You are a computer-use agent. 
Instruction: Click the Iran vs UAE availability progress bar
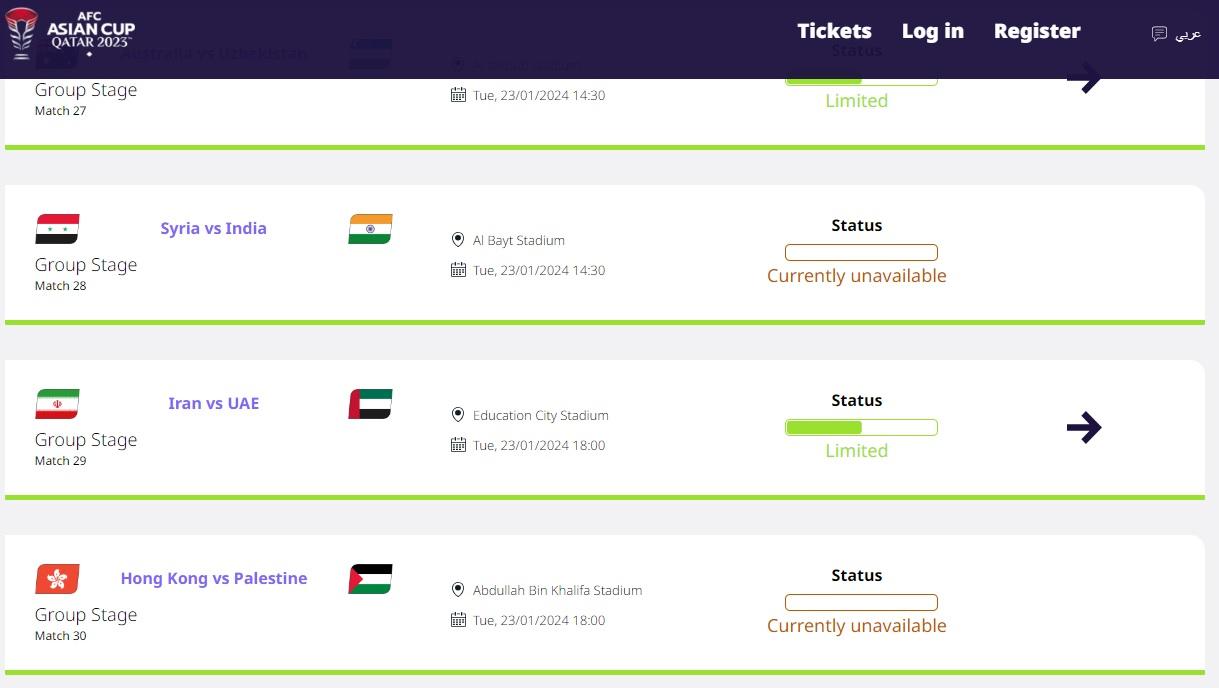coord(861,428)
